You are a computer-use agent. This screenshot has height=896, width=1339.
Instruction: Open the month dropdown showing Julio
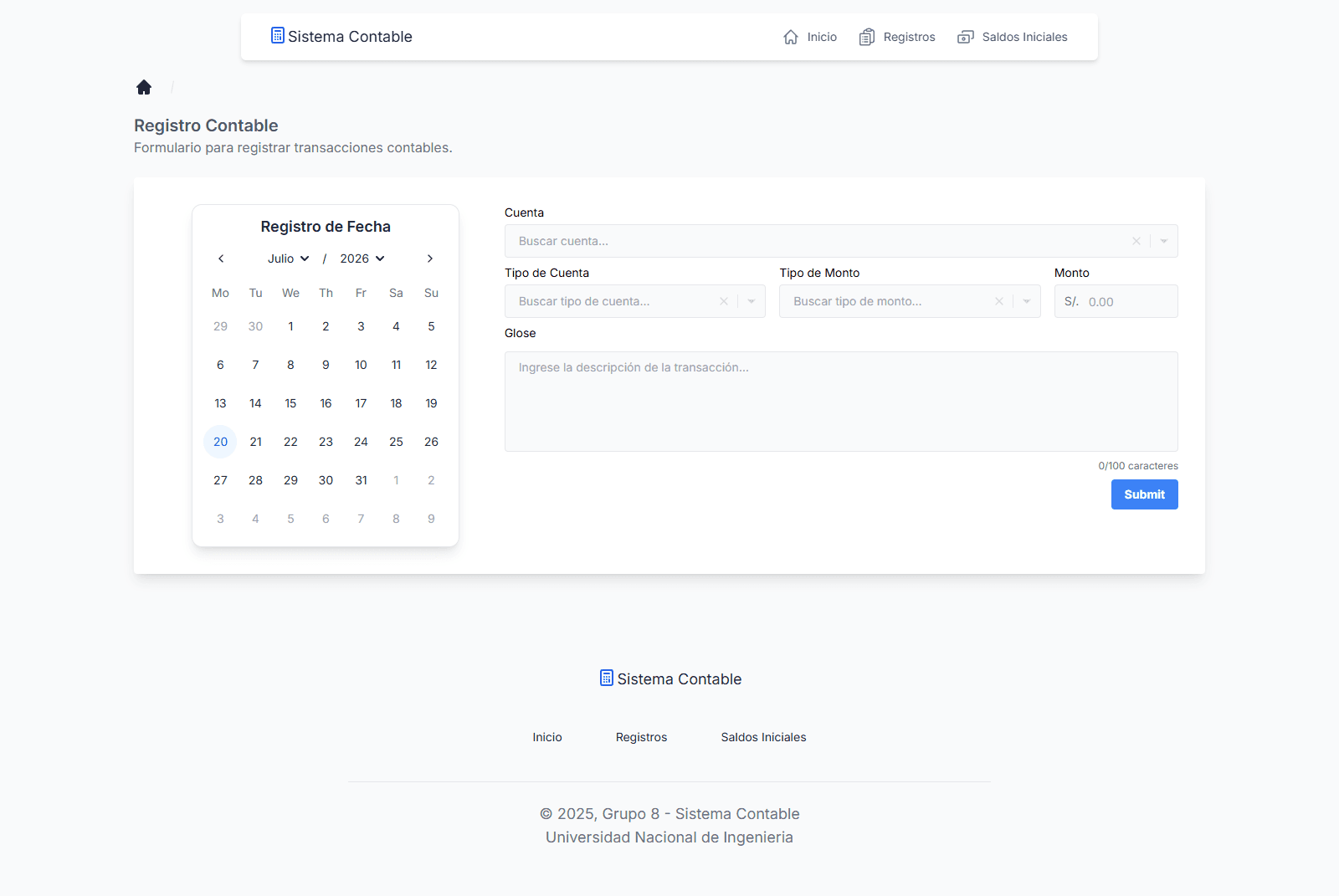click(289, 259)
